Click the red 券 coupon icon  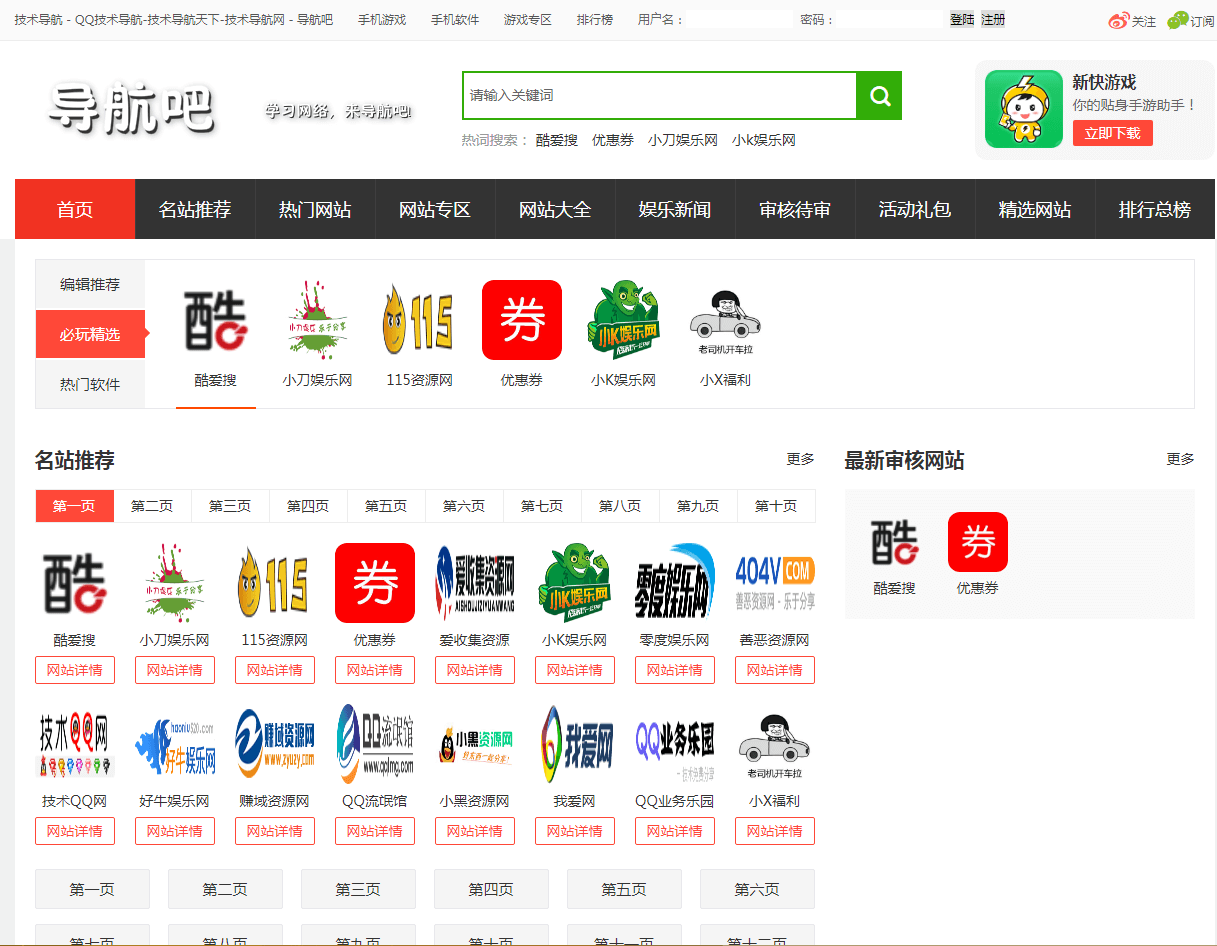[x=521, y=320]
